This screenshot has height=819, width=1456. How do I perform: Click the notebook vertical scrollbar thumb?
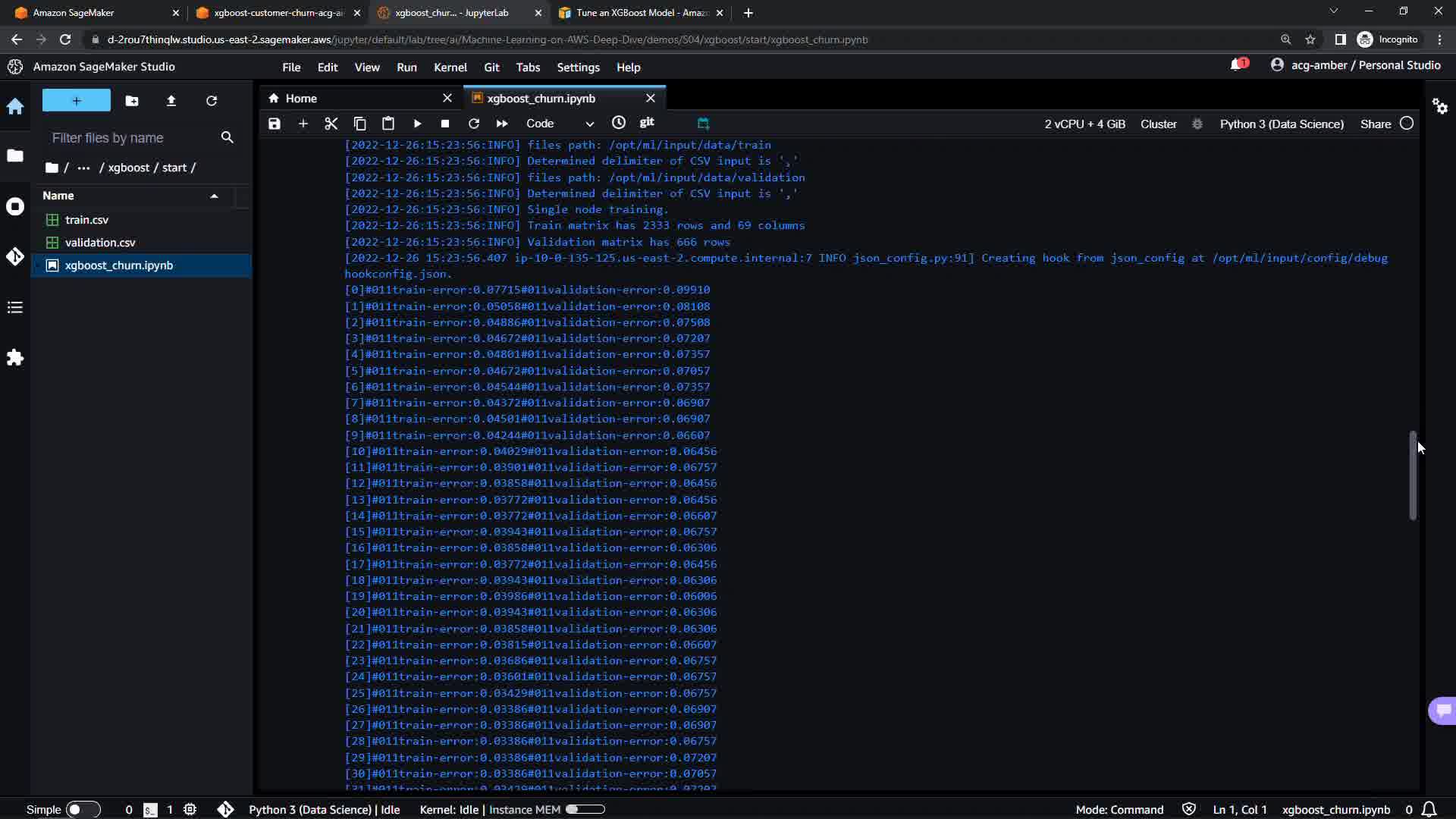1412,475
